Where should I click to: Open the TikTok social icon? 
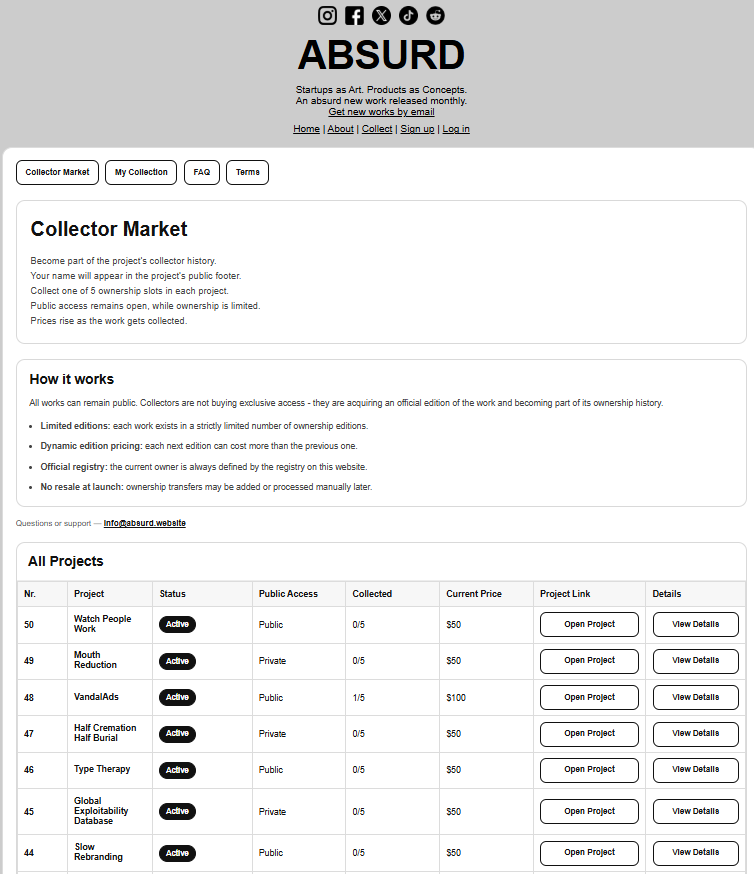point(408,16)
